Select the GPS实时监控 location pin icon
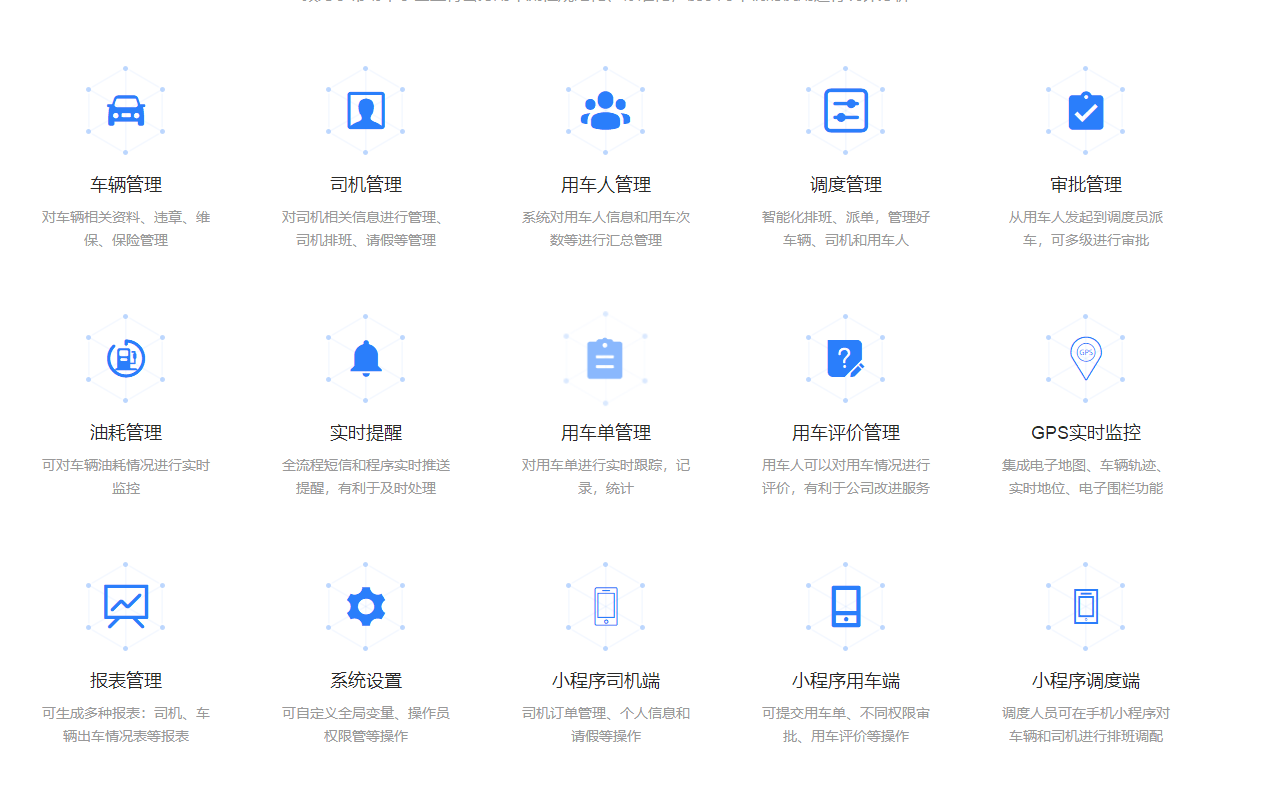Image resolution: width=1263 pixels, height=792 pixels. click(1085, 358)
